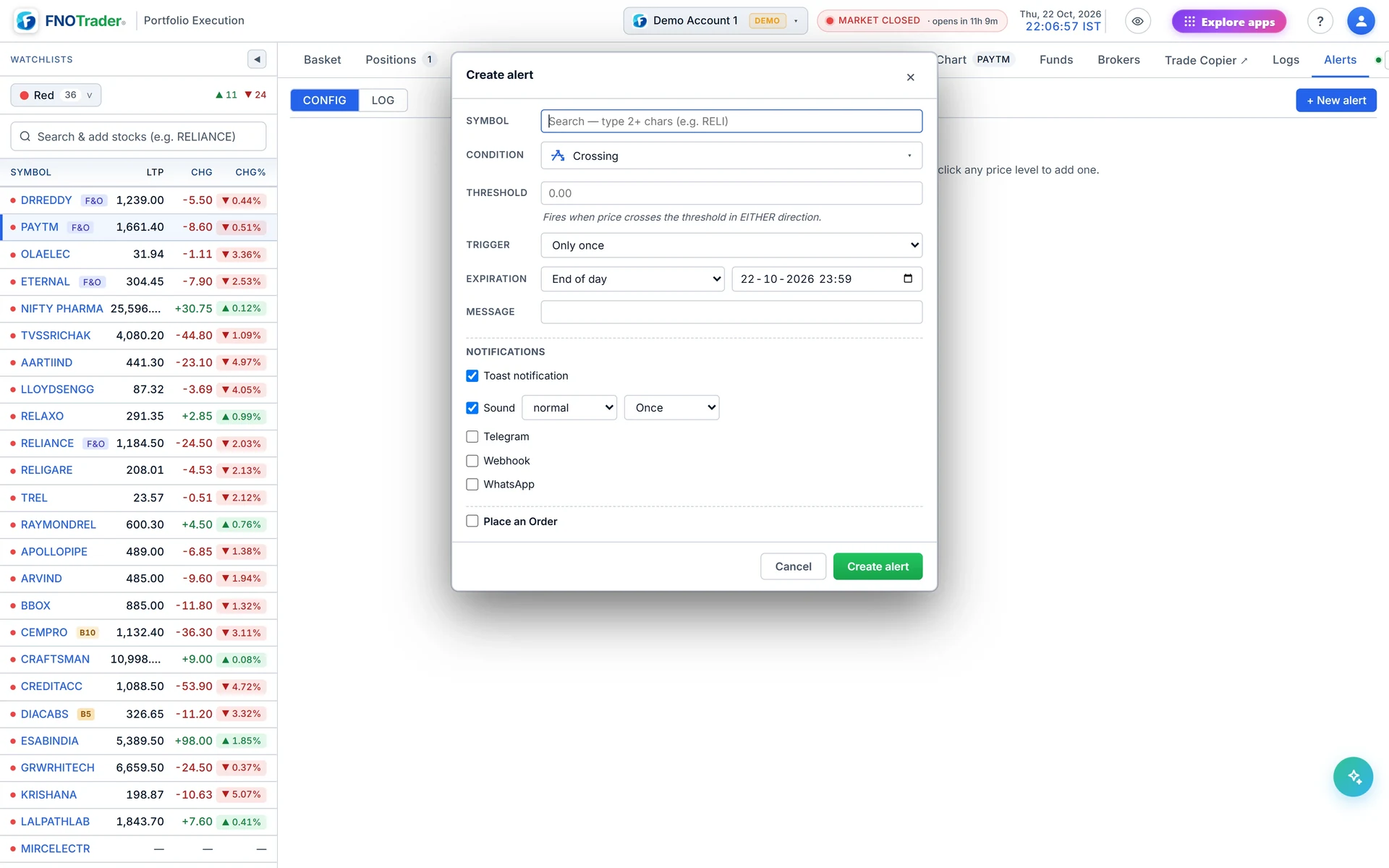Open the user profile avatar
The width and height of the screenshot is (1389, 868).
(x=1361, y=21)
